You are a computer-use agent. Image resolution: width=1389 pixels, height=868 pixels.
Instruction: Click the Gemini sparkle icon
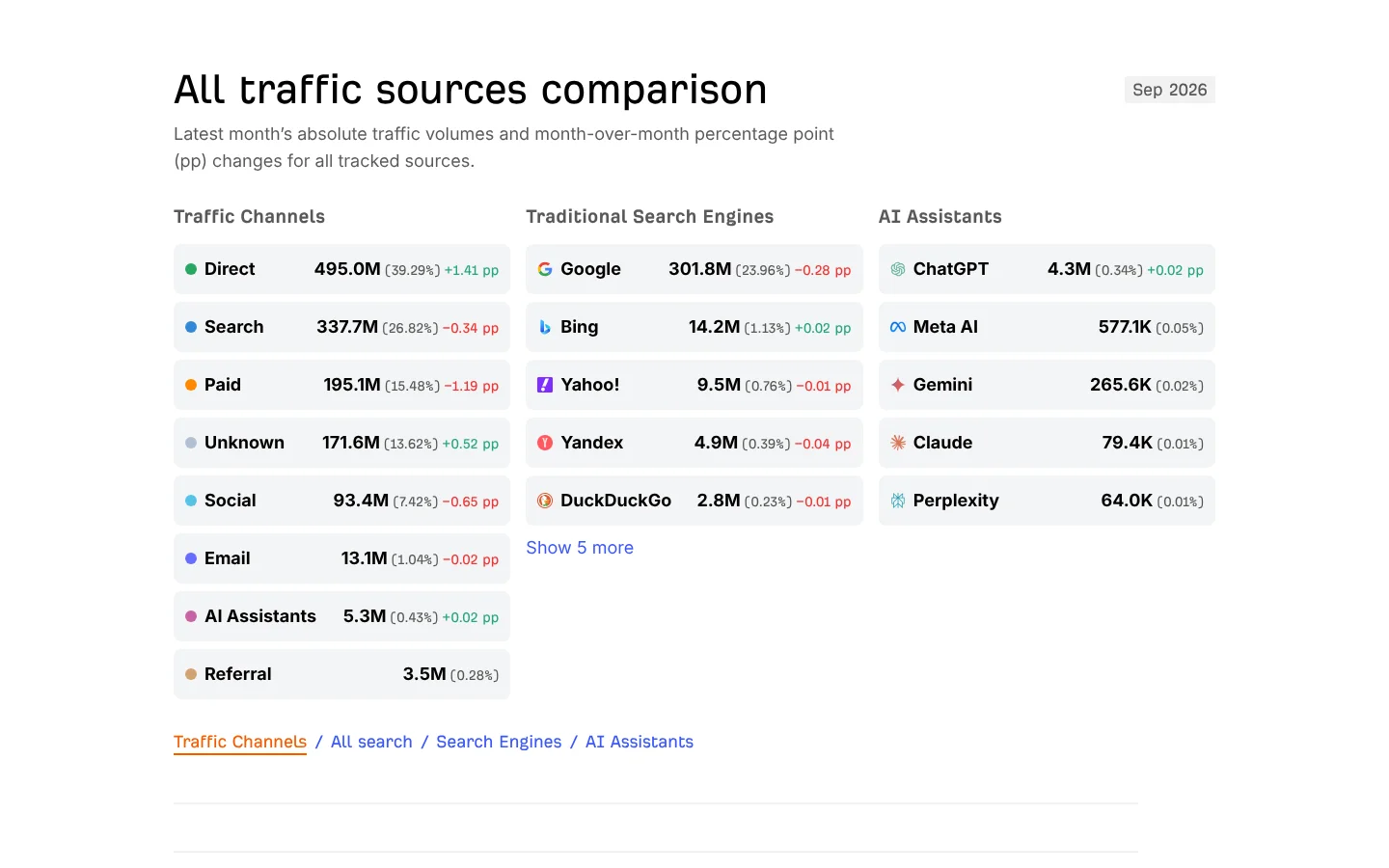pos(898,385)
